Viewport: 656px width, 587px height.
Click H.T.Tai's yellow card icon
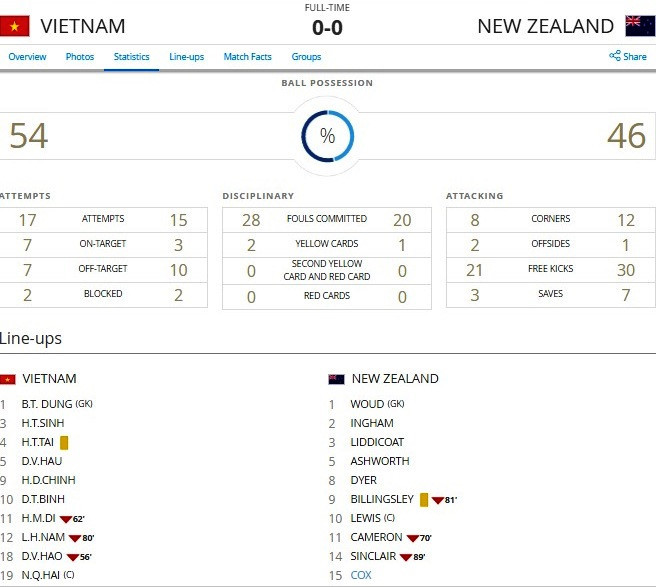(64, 442)
